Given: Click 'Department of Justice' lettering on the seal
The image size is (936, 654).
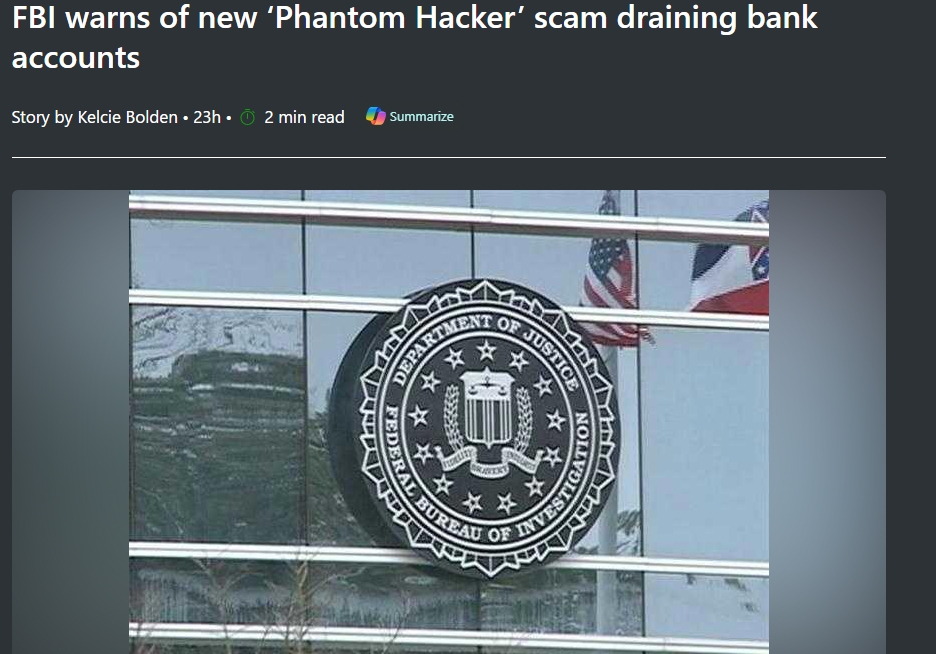Looking at the screenshot, I should pyautogui.click(x=485, y=344).
